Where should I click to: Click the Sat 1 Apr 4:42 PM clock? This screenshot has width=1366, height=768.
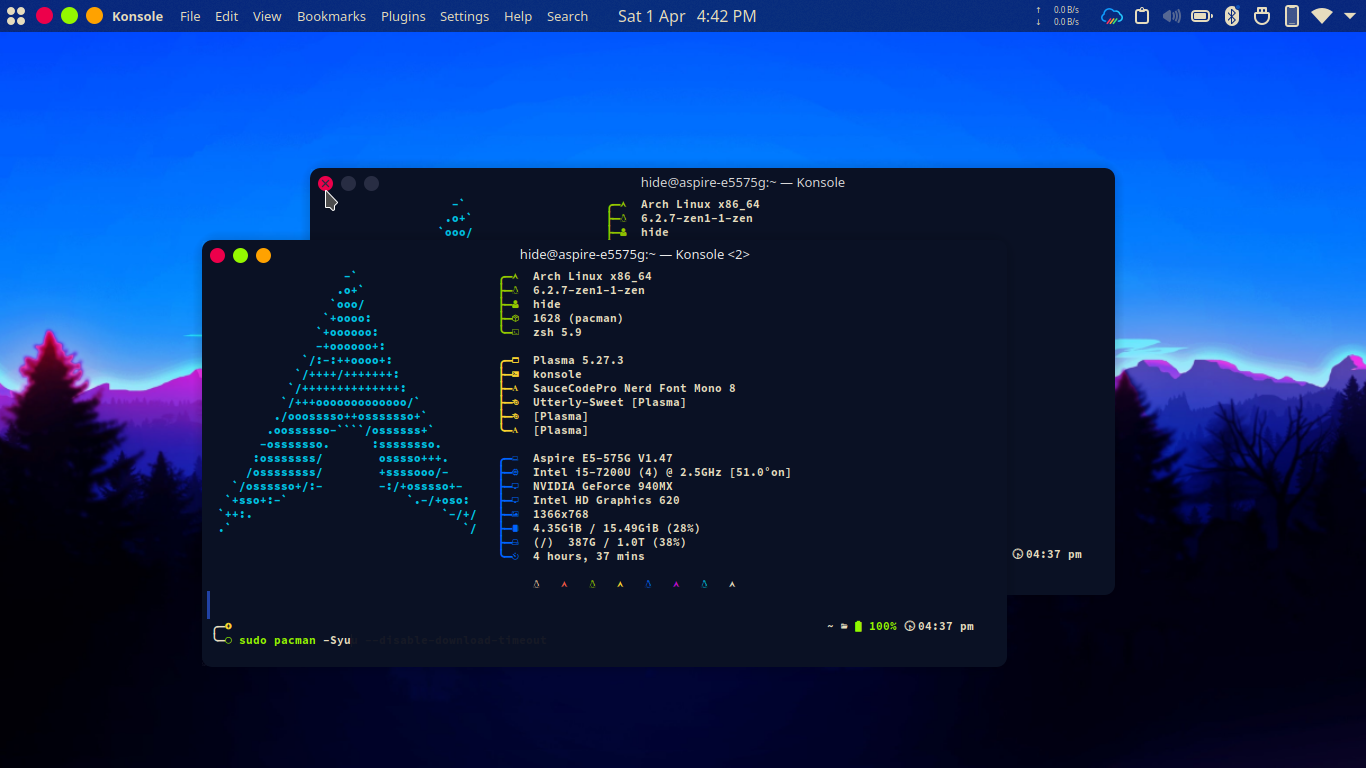687,16
